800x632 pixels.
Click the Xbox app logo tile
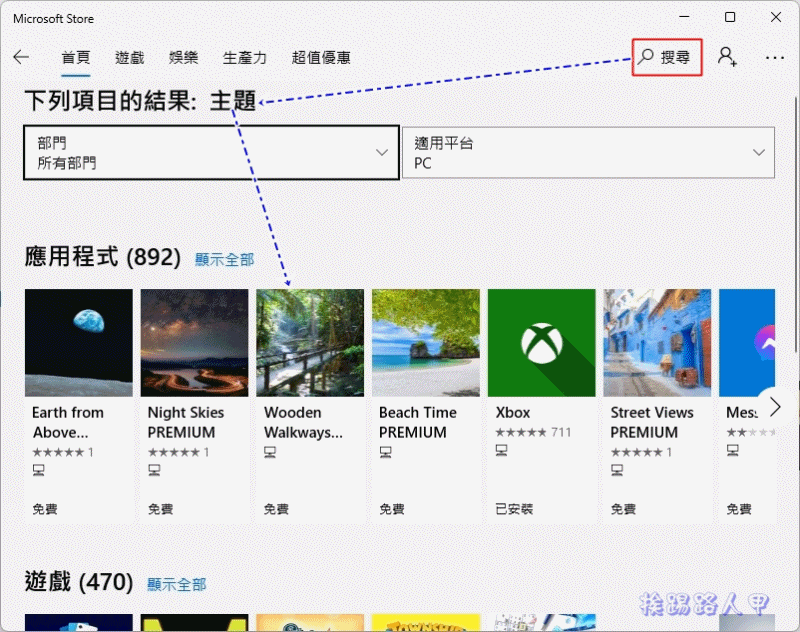541,343
